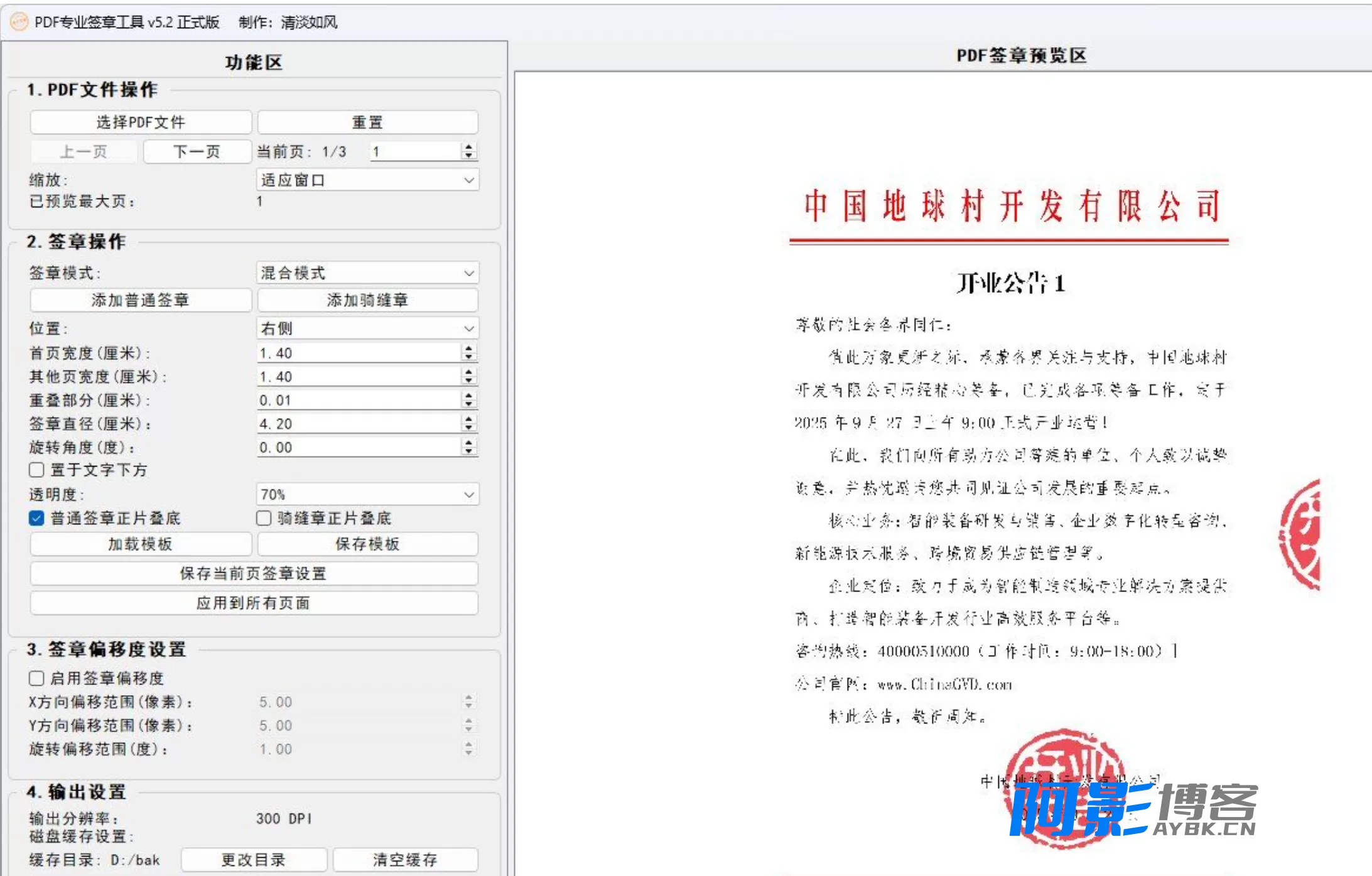Click the select PDF file button
1372x876 pixels.
point(141,122)
